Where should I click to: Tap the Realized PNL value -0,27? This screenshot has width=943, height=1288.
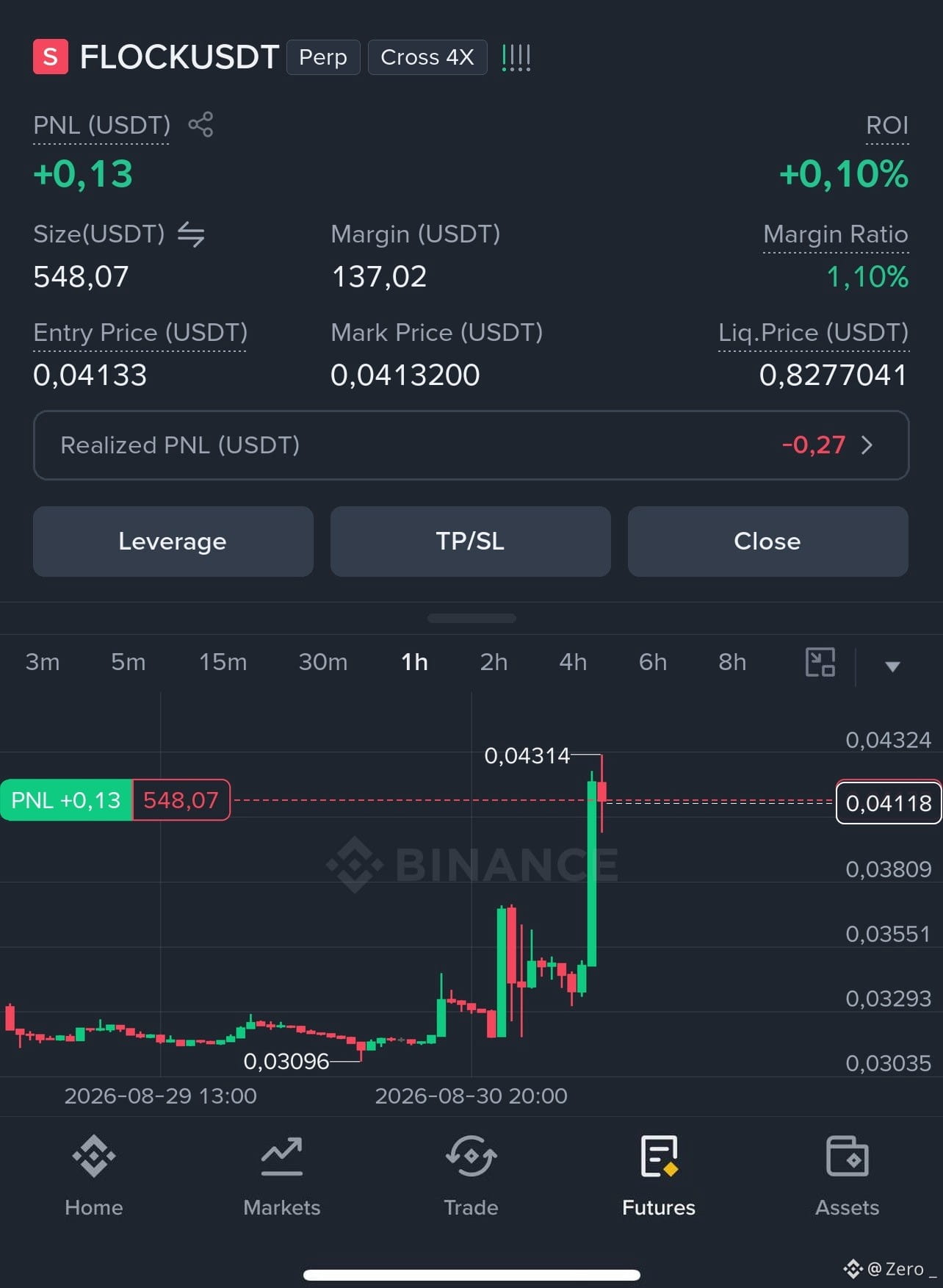coord(814,445)
